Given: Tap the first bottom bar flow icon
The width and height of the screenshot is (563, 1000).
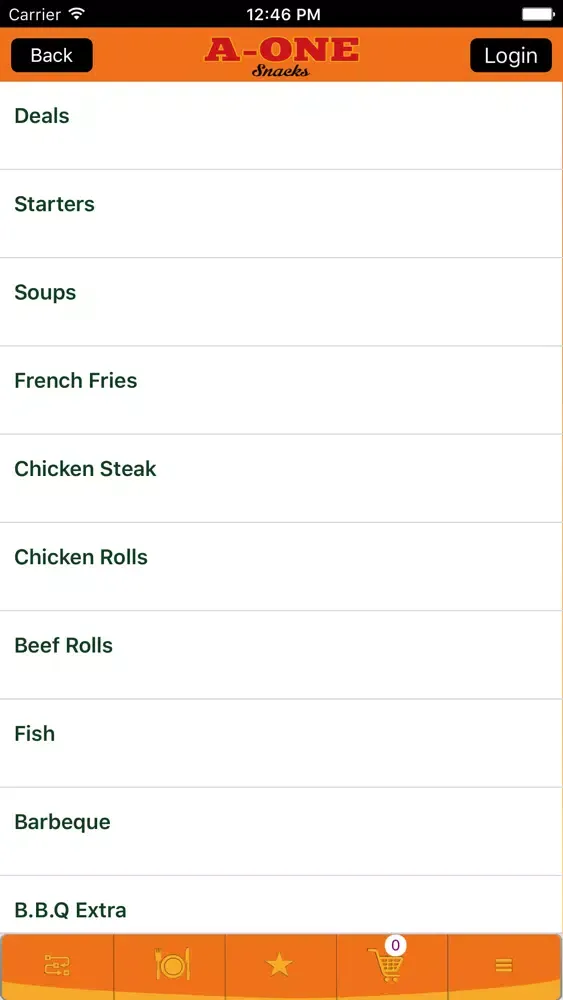Looking at the screenshot, I should pyautogui.click(x=57, y=966).
